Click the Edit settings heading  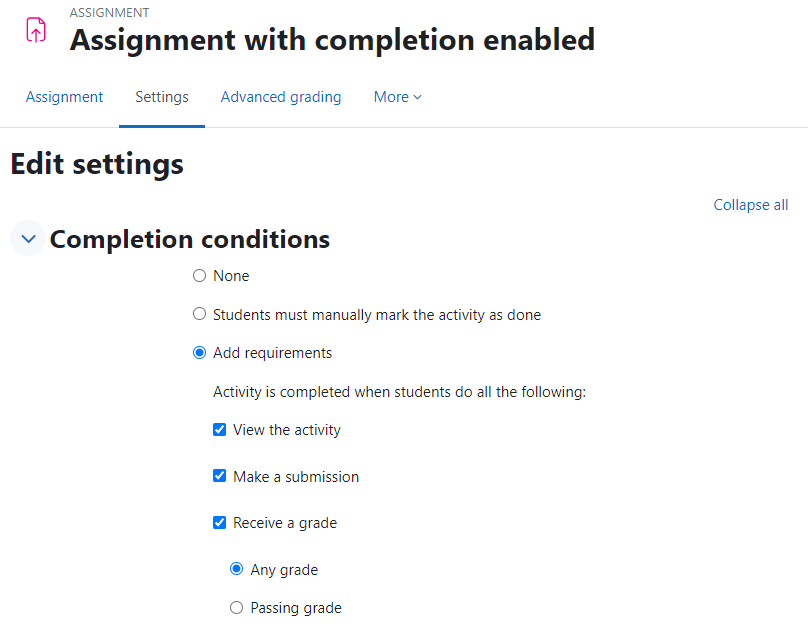pos(97,164)
